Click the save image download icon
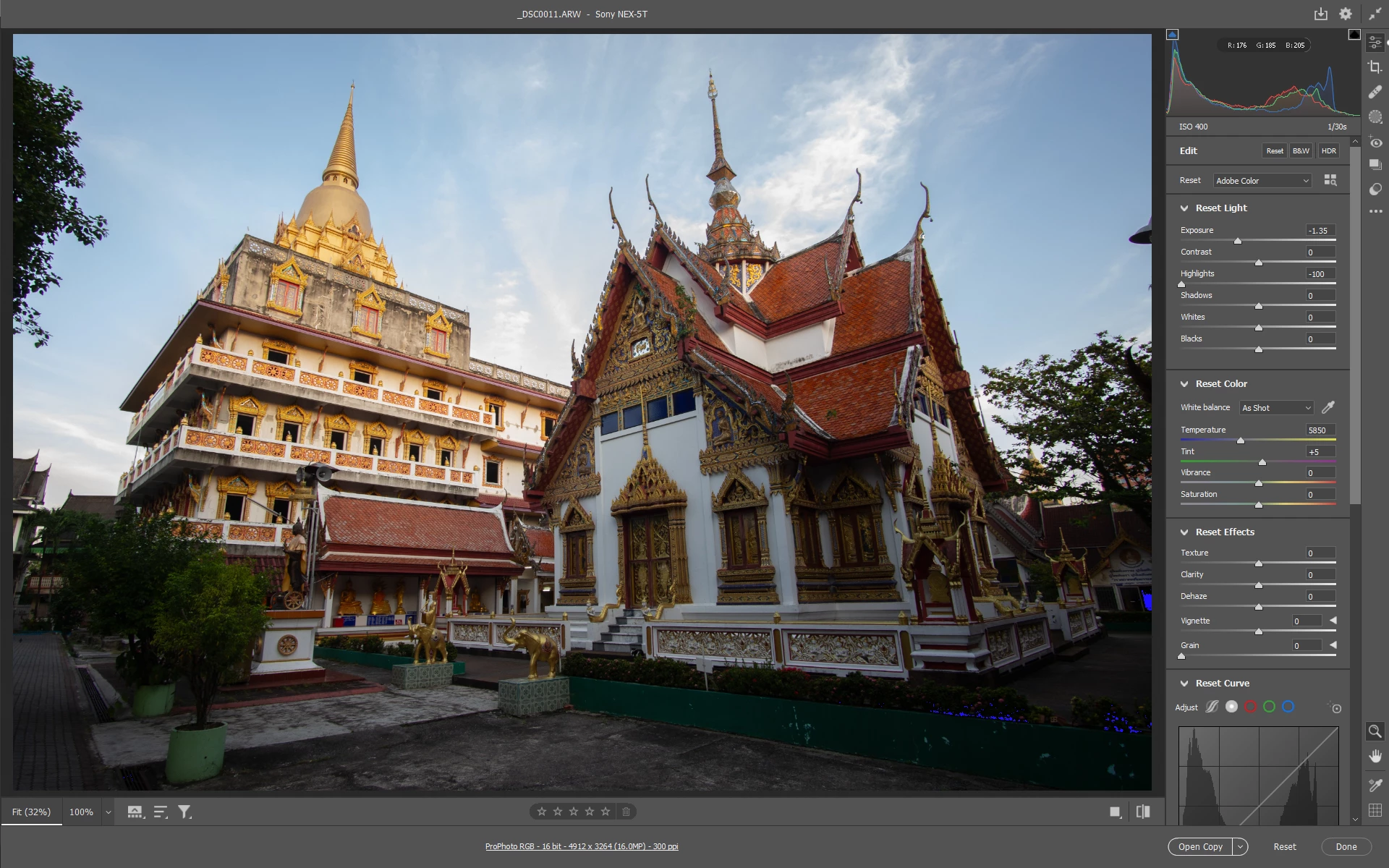Screen dimensions: 1389x868 (x=1321, y=14)
